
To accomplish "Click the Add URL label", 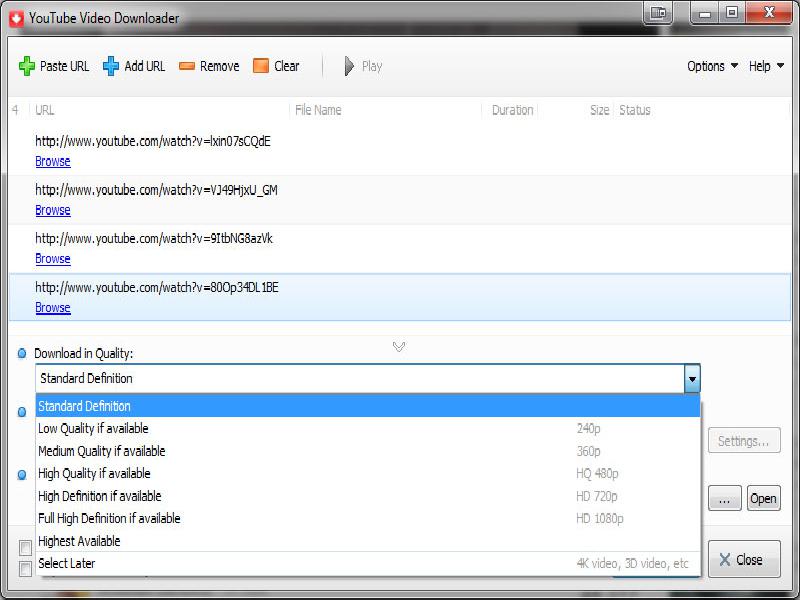I will click(x=145, y=66).
